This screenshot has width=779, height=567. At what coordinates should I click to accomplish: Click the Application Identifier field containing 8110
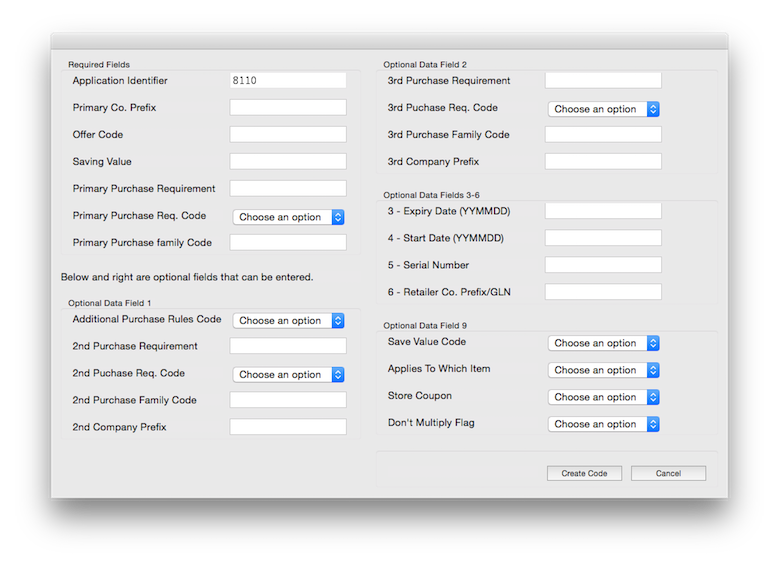[x=288, y=80]
